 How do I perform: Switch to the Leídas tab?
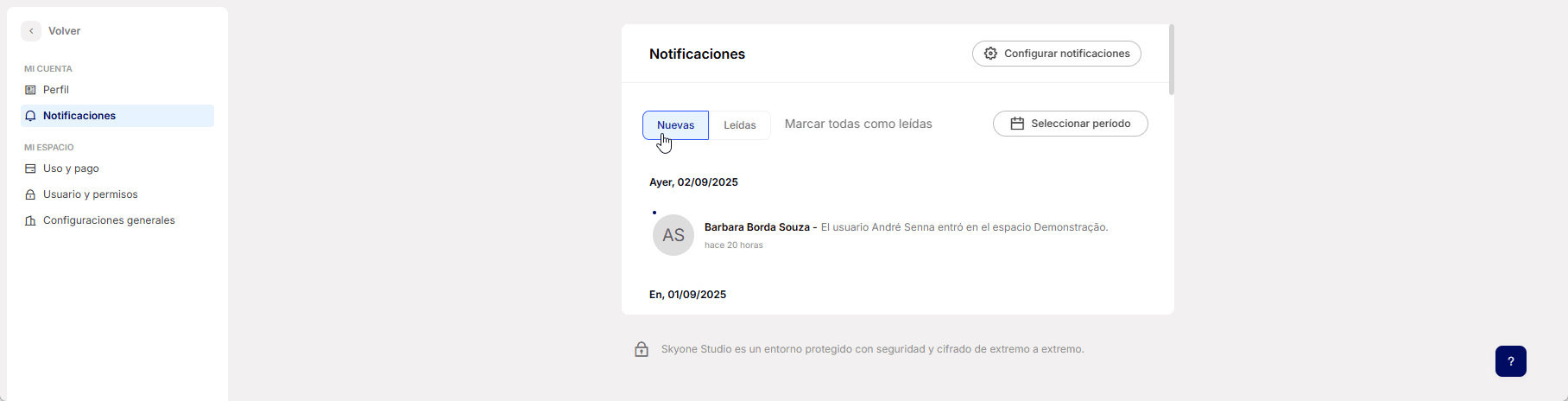coord(739,125)
